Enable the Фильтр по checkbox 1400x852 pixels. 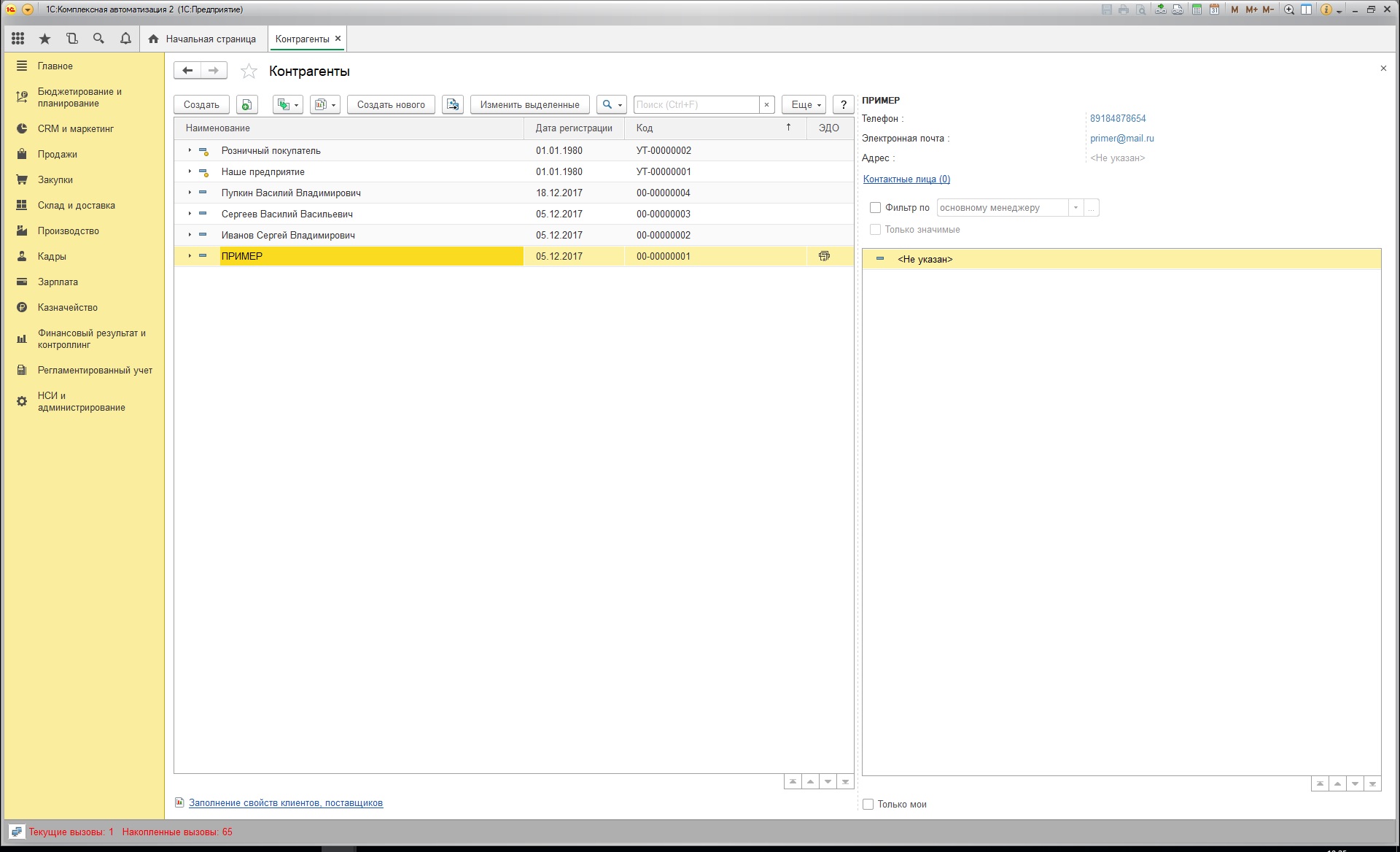tap(875, 208)
